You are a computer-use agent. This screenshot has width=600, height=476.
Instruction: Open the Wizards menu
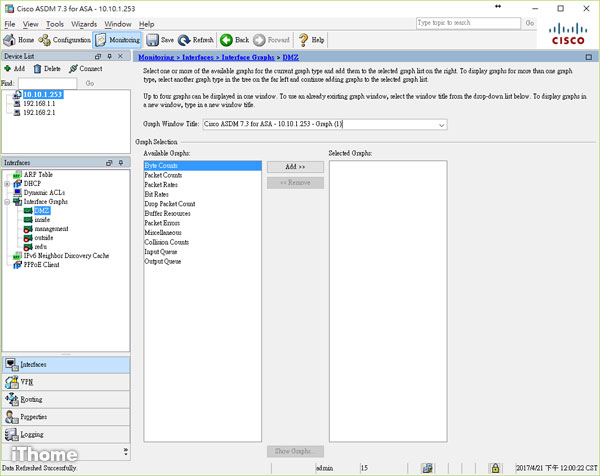pyautogui.click(x=84, y=24)
